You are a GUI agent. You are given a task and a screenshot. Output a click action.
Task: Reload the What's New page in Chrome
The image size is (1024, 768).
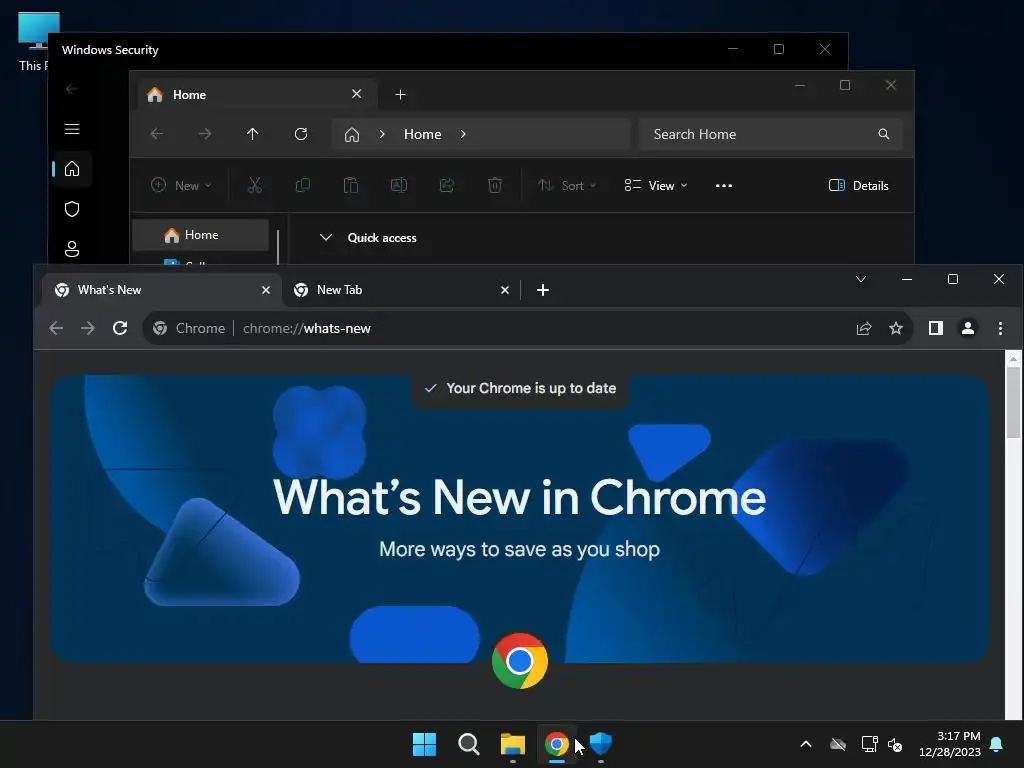(x=120, y=328)
